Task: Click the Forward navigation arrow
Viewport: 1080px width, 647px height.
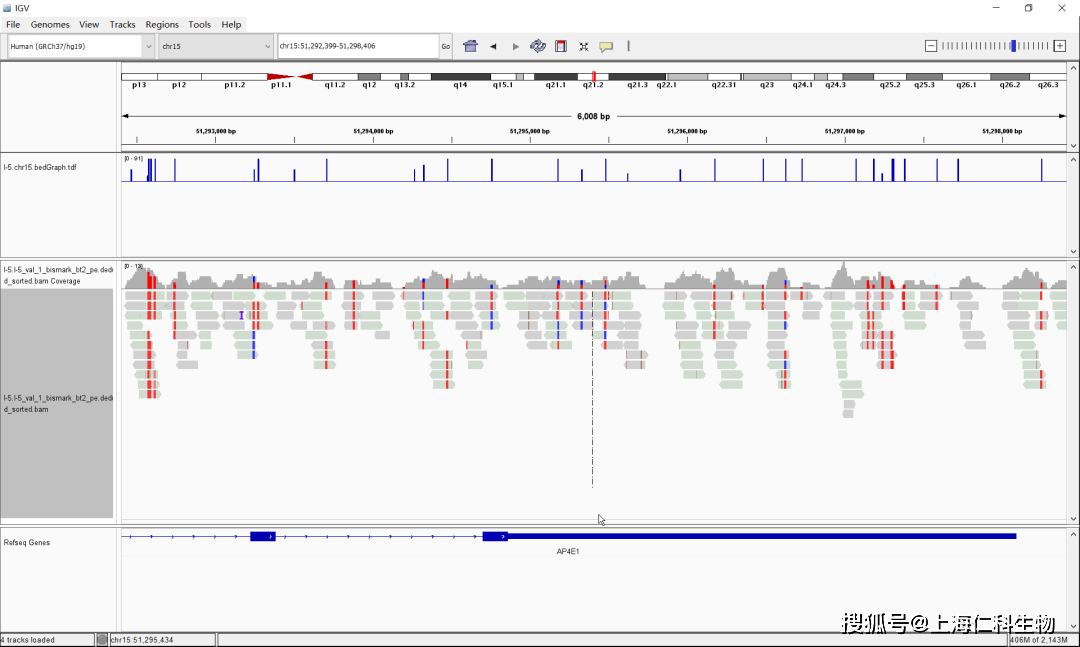Action: (x=516, y=46)
